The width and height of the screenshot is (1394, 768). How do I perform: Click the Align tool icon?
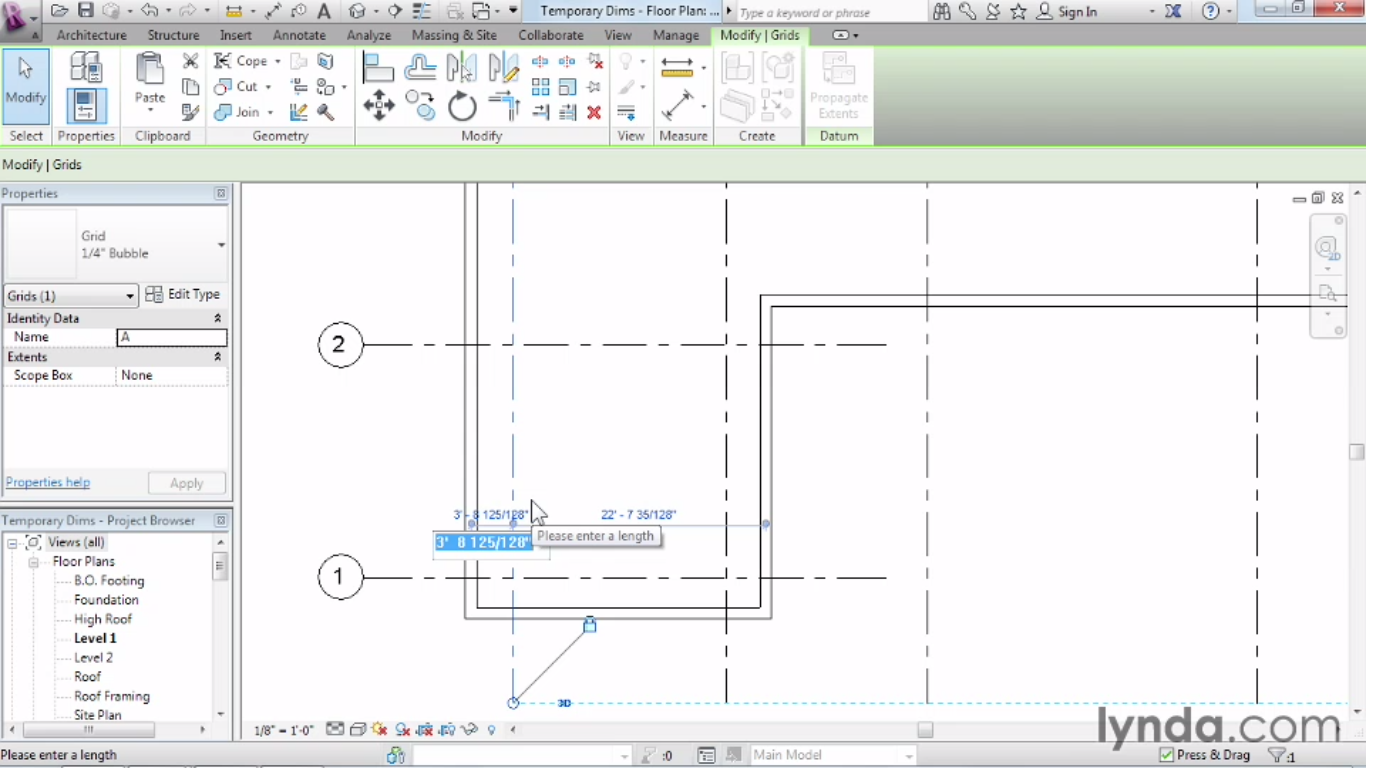coord(378,67)
